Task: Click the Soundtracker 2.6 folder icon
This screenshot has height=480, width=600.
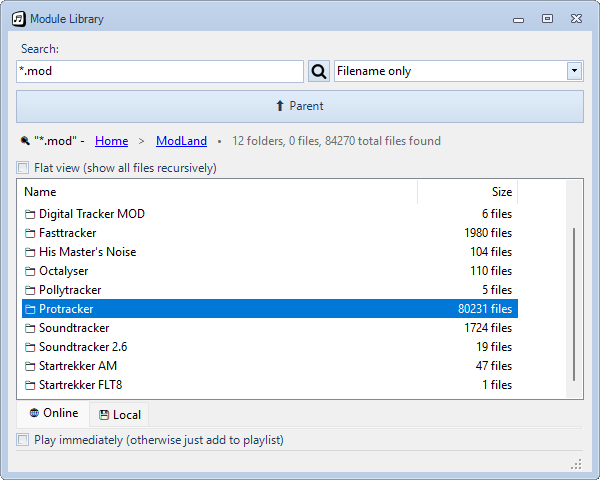Action: point(30,347)
